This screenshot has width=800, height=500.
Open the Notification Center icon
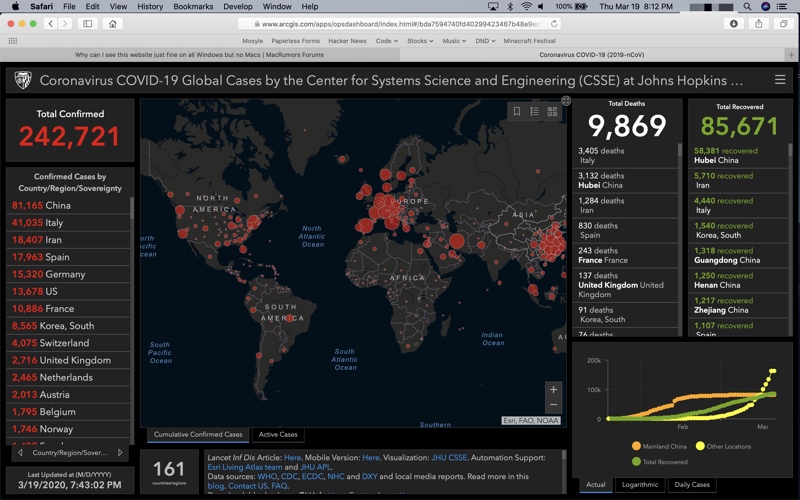pos(782,6)
